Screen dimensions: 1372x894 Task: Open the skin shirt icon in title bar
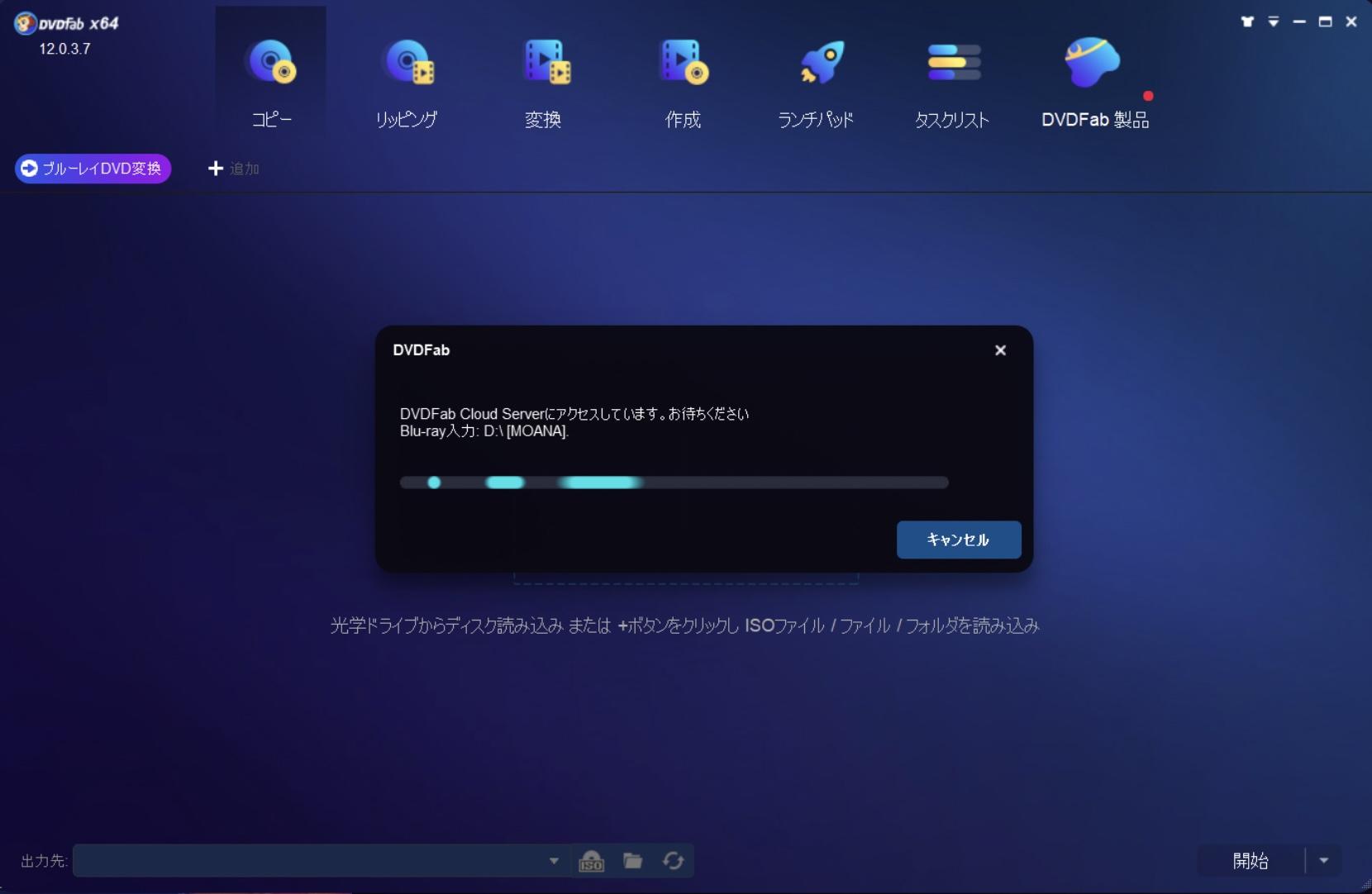[x=1247, y=21]
